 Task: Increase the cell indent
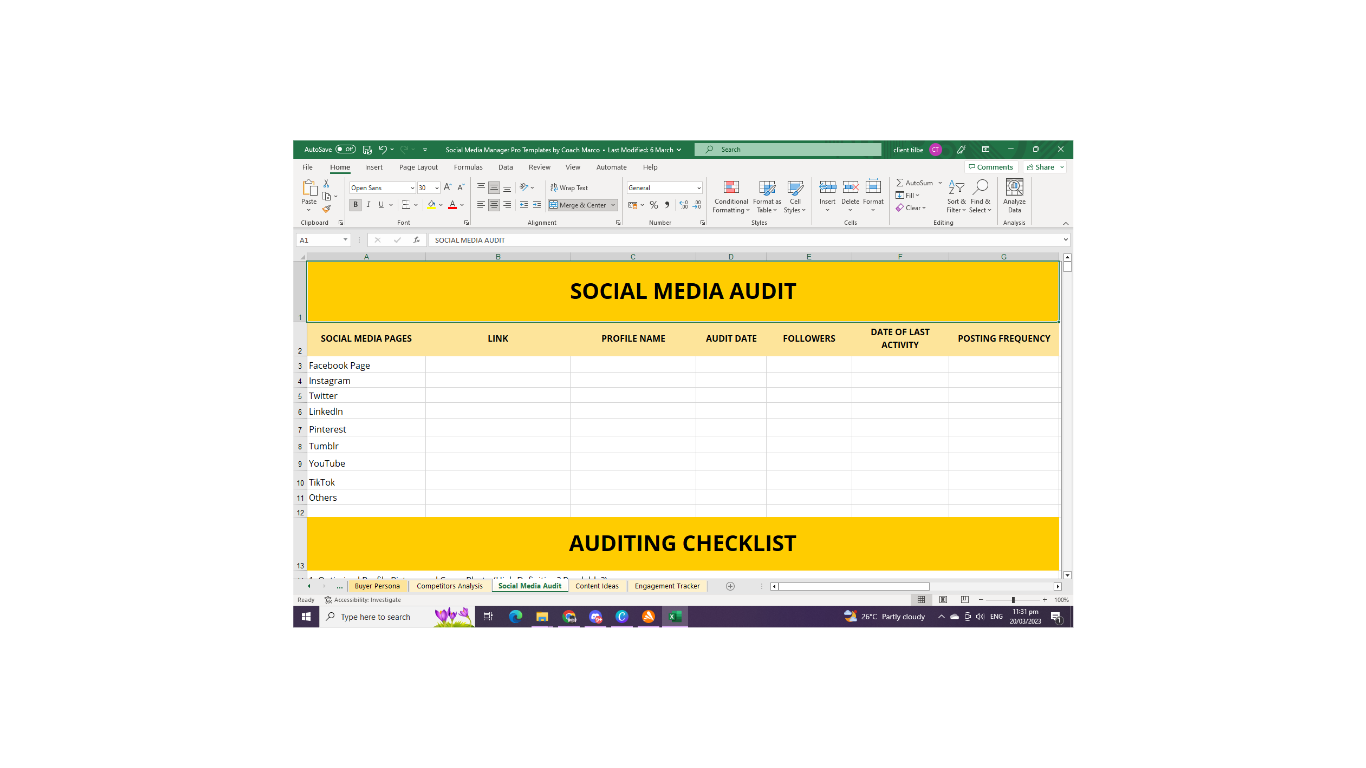(x=537, y=205)
